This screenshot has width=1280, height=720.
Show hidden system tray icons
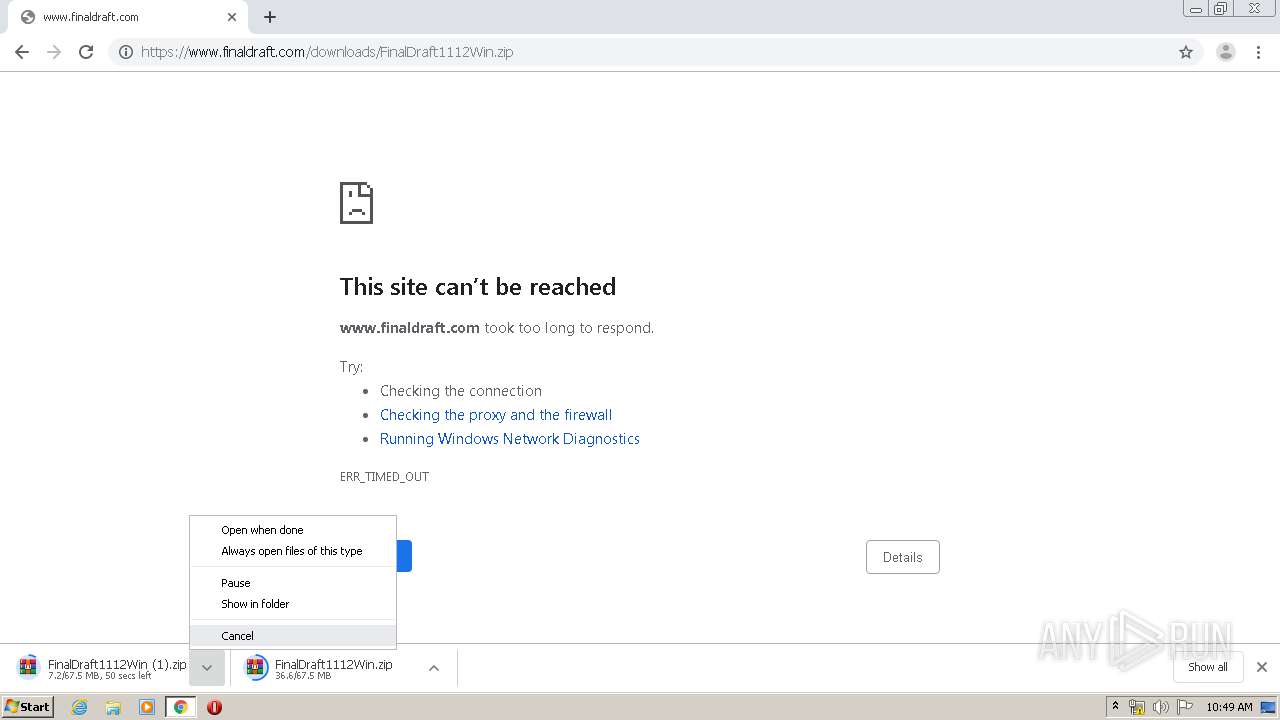(1115, 707)
